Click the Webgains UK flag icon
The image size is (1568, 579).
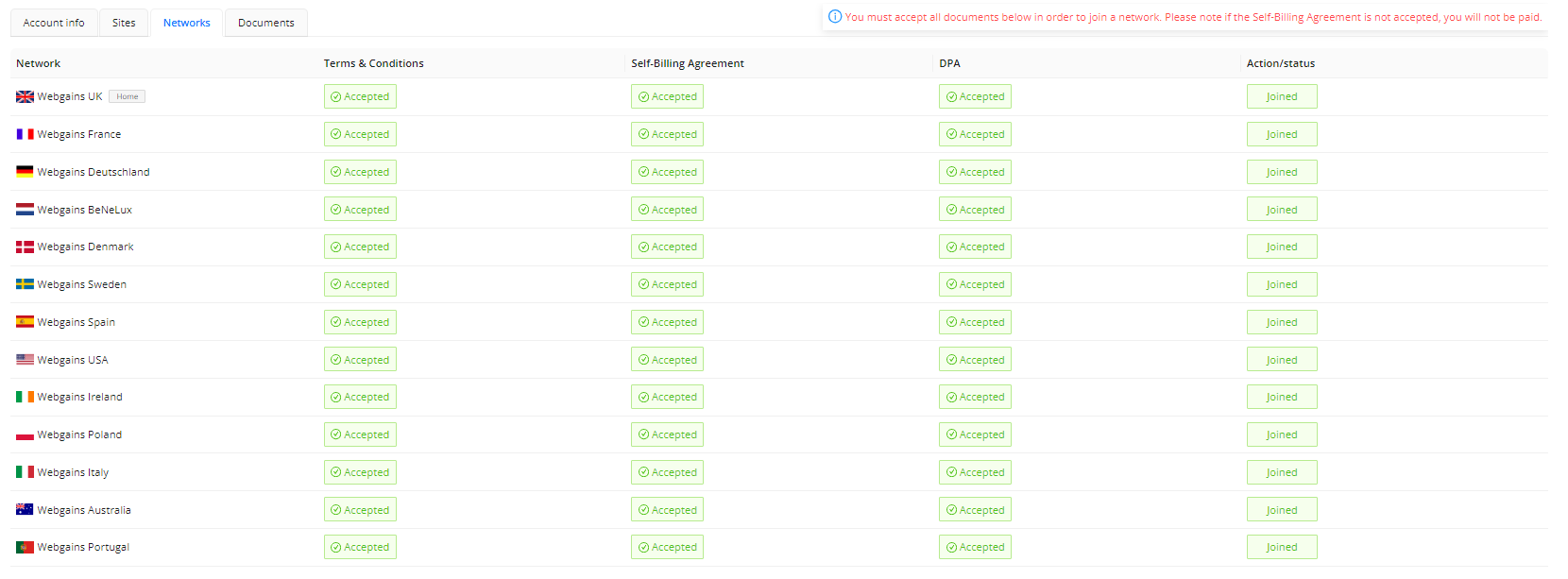[x=25, y=96]
